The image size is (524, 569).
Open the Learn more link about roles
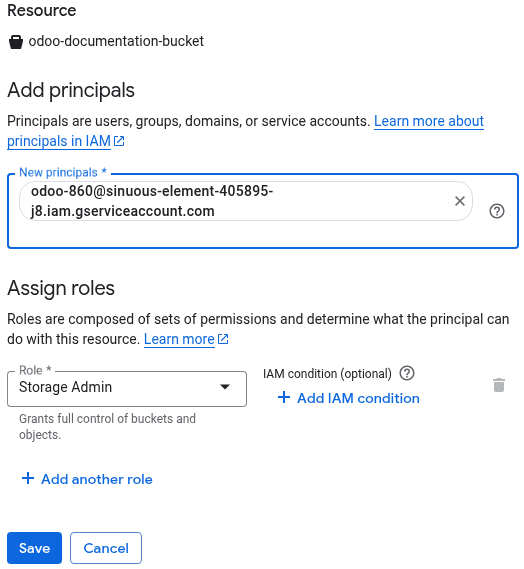186,339
